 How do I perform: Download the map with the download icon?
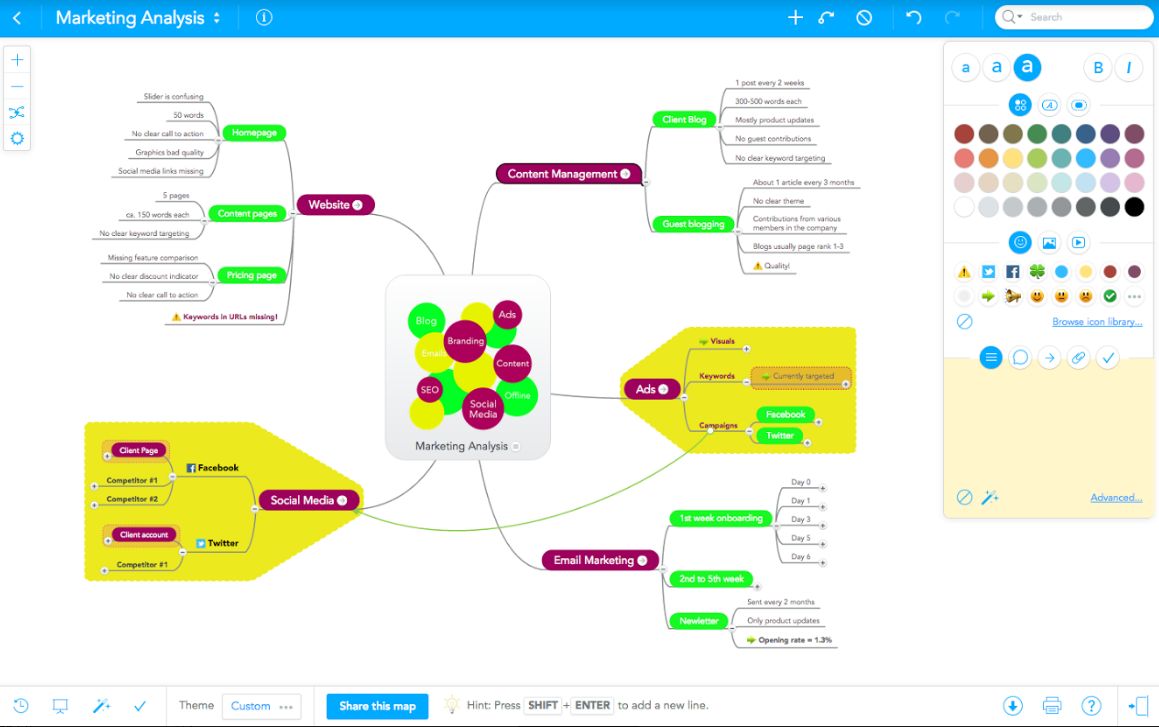1013,706
